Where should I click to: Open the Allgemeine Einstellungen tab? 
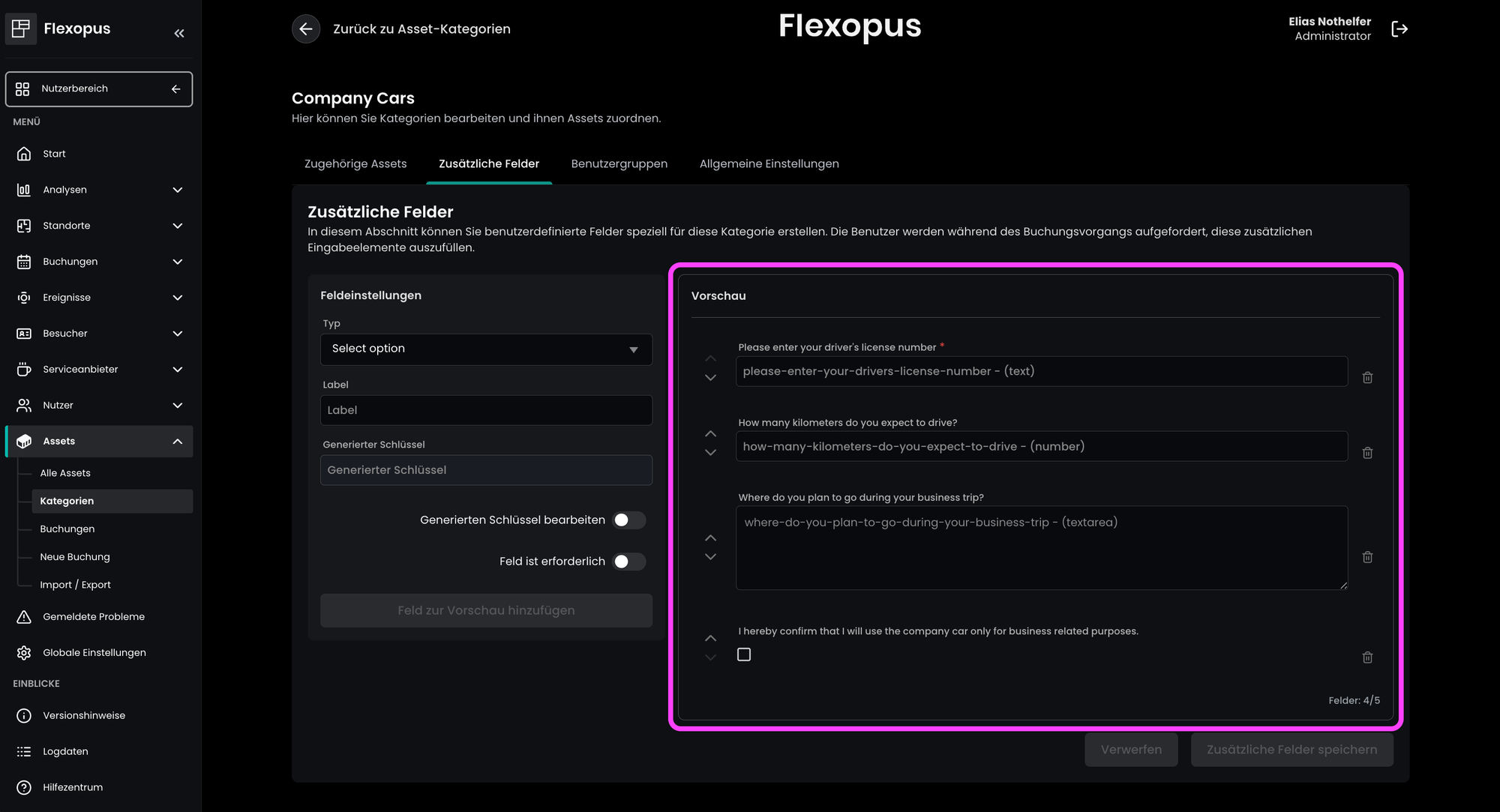pyautogui.click(x=769, y=163)
